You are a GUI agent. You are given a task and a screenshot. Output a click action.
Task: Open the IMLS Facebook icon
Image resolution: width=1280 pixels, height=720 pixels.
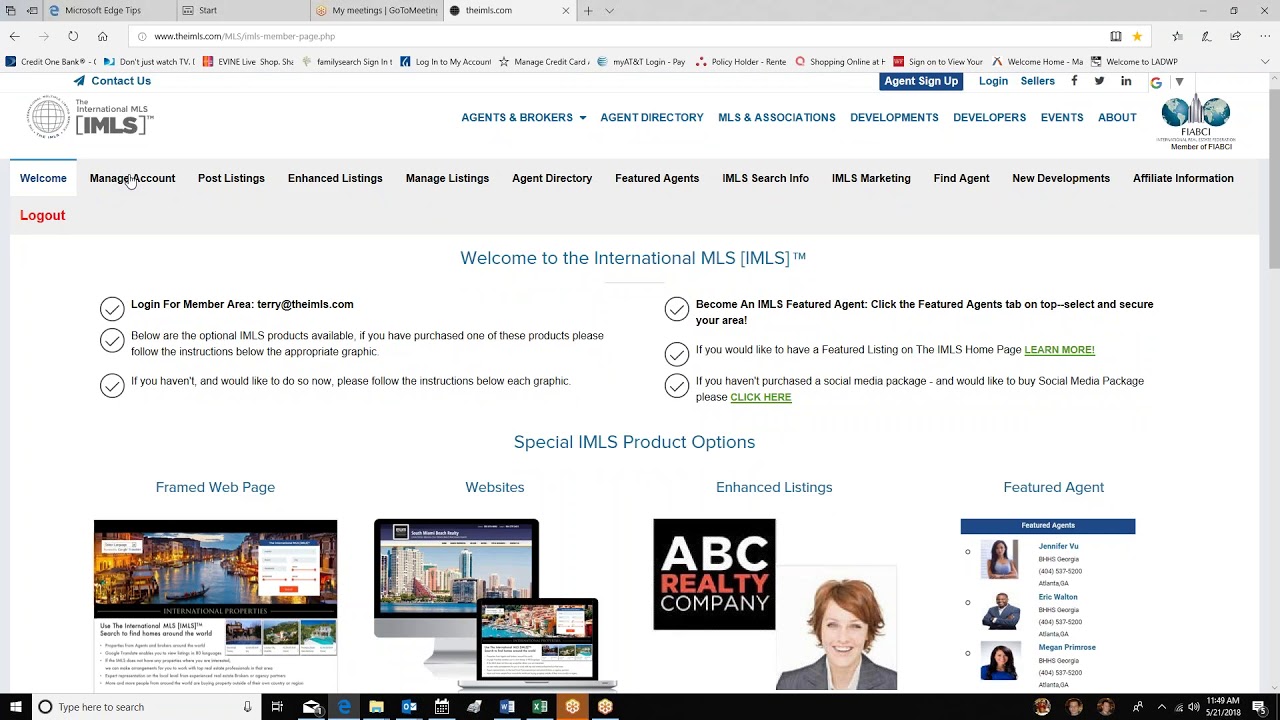(x=1074, y=81)
